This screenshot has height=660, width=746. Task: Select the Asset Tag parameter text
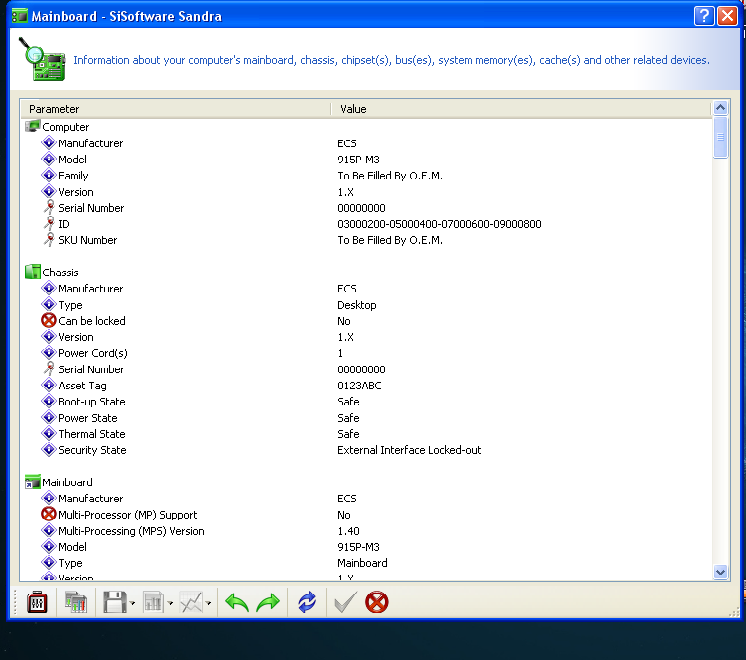(82, 385)
